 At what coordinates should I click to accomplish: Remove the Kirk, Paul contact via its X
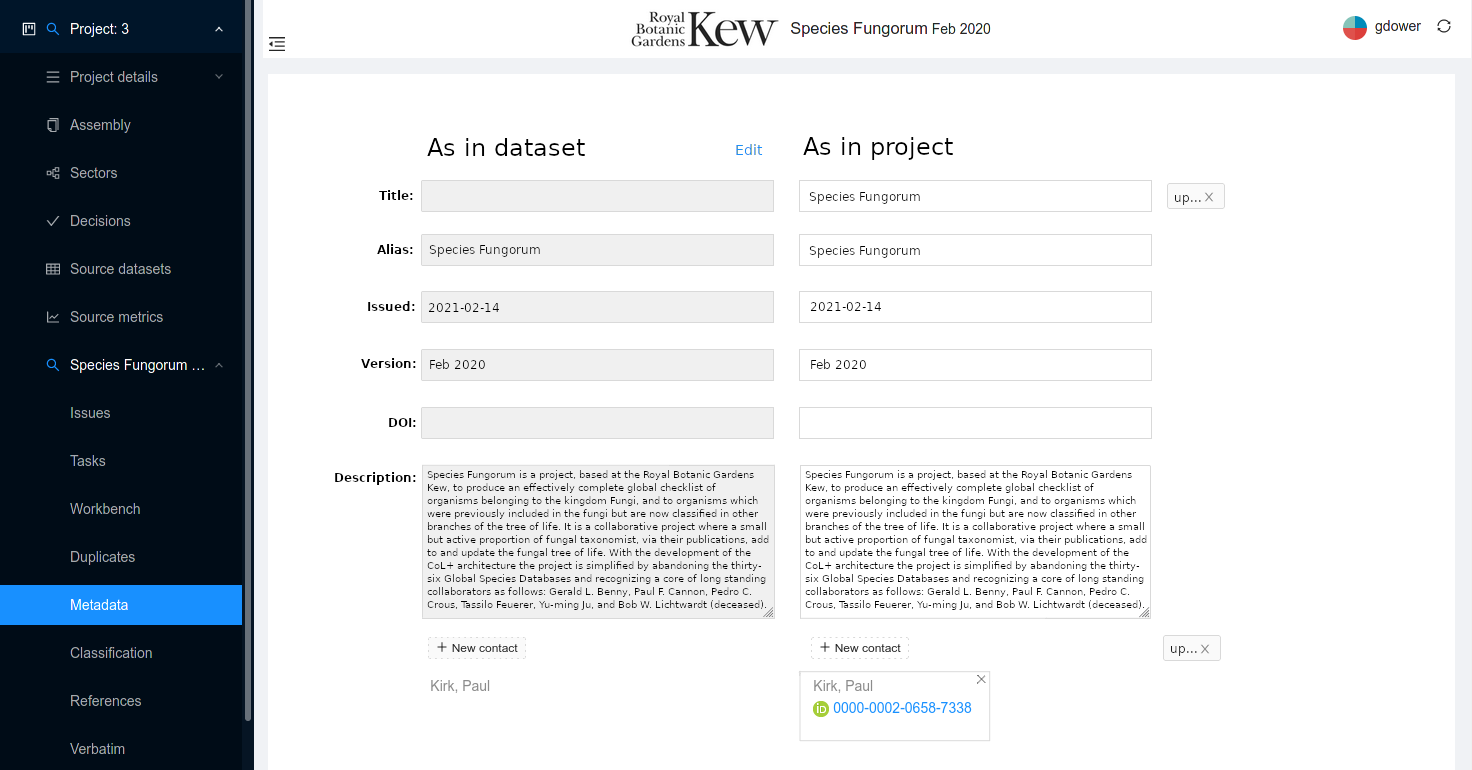click(981, 679)
